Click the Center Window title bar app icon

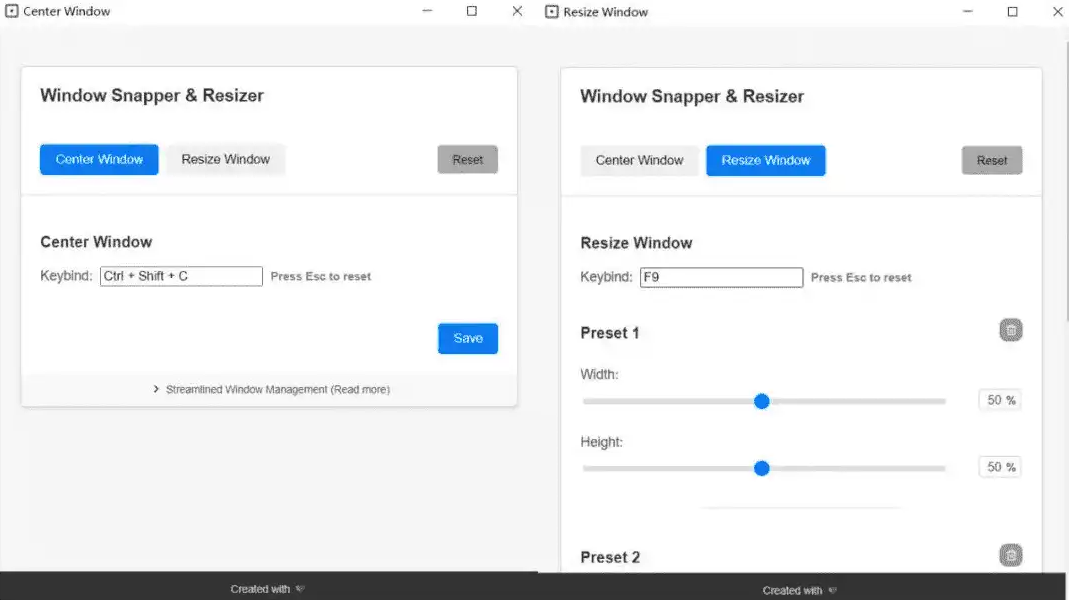(x=12, y=12)
